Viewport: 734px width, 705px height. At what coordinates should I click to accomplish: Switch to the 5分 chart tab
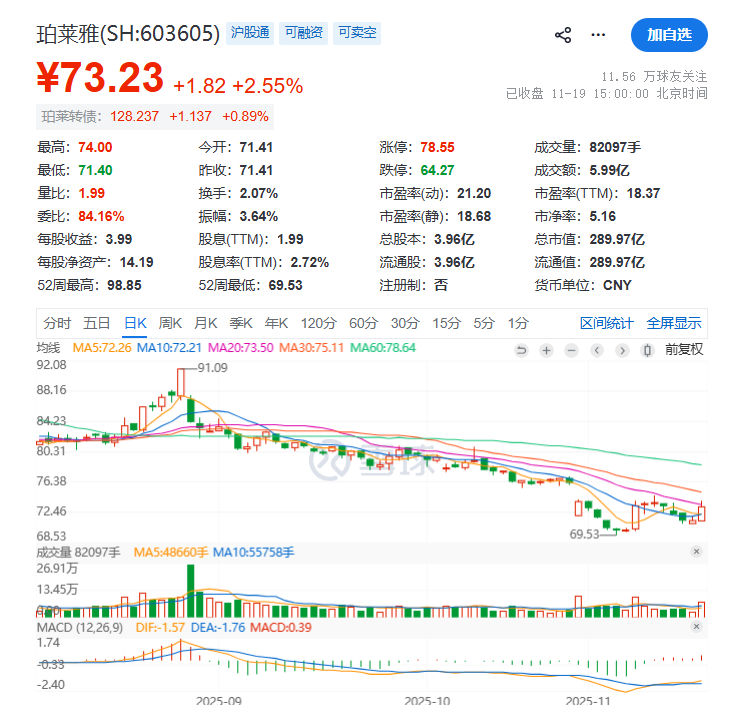coord(484,323)
